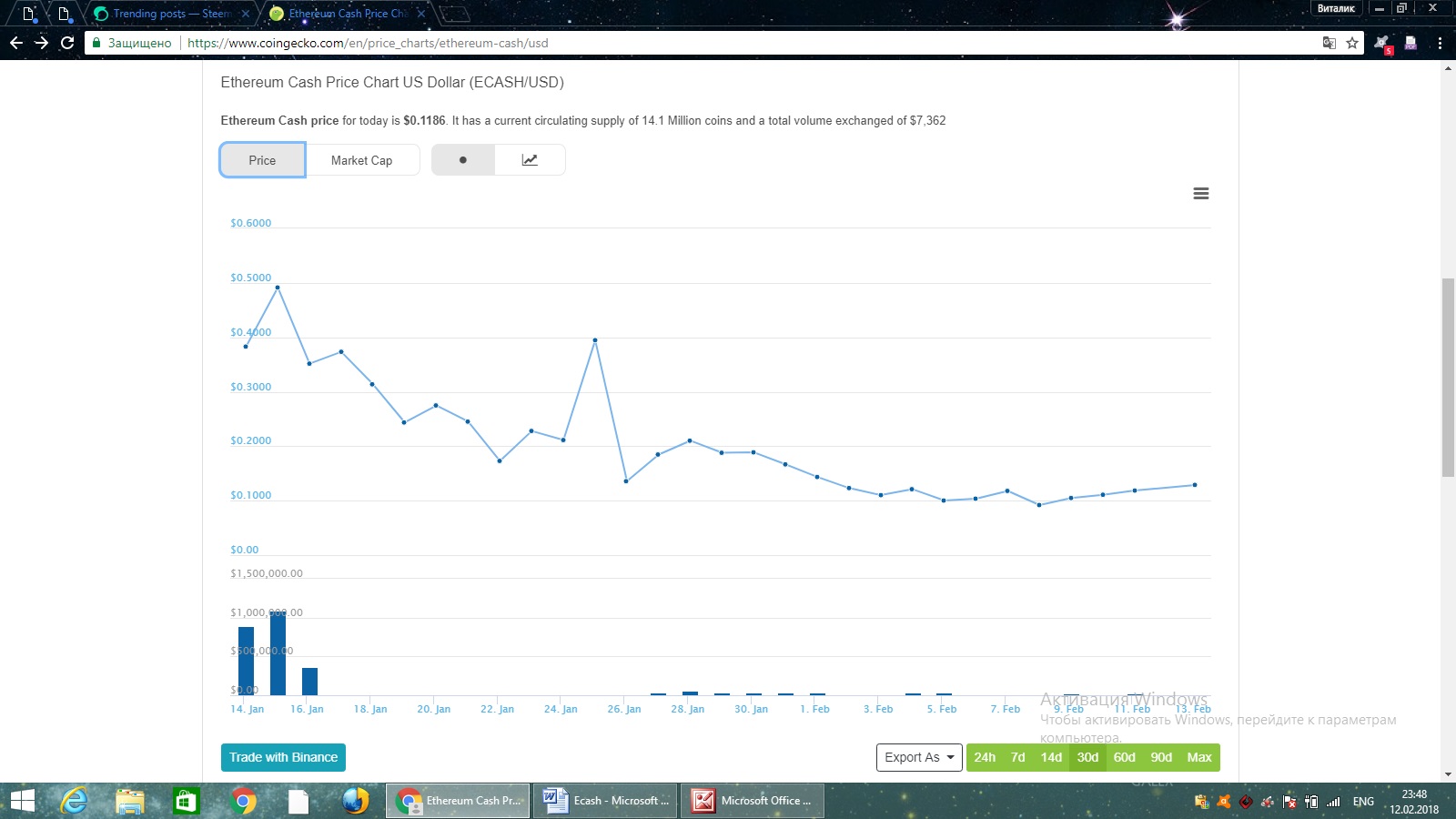This screenshot has height=819, width=1456.
Task: Set chart range to 24h
Action: point(985,757)
